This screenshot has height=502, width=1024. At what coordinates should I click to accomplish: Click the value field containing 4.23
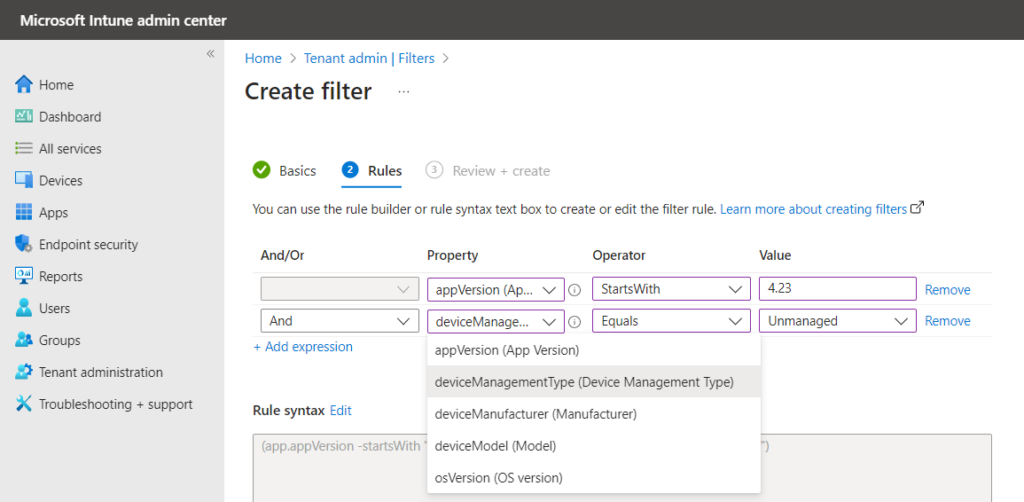(x=838, y=289)
